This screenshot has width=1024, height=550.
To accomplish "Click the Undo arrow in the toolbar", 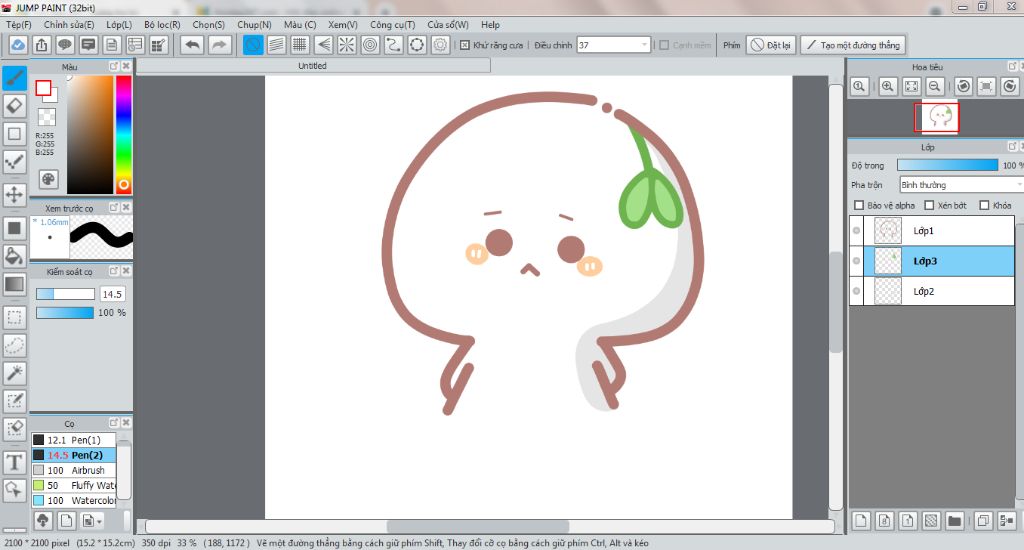I will (192, 45).
